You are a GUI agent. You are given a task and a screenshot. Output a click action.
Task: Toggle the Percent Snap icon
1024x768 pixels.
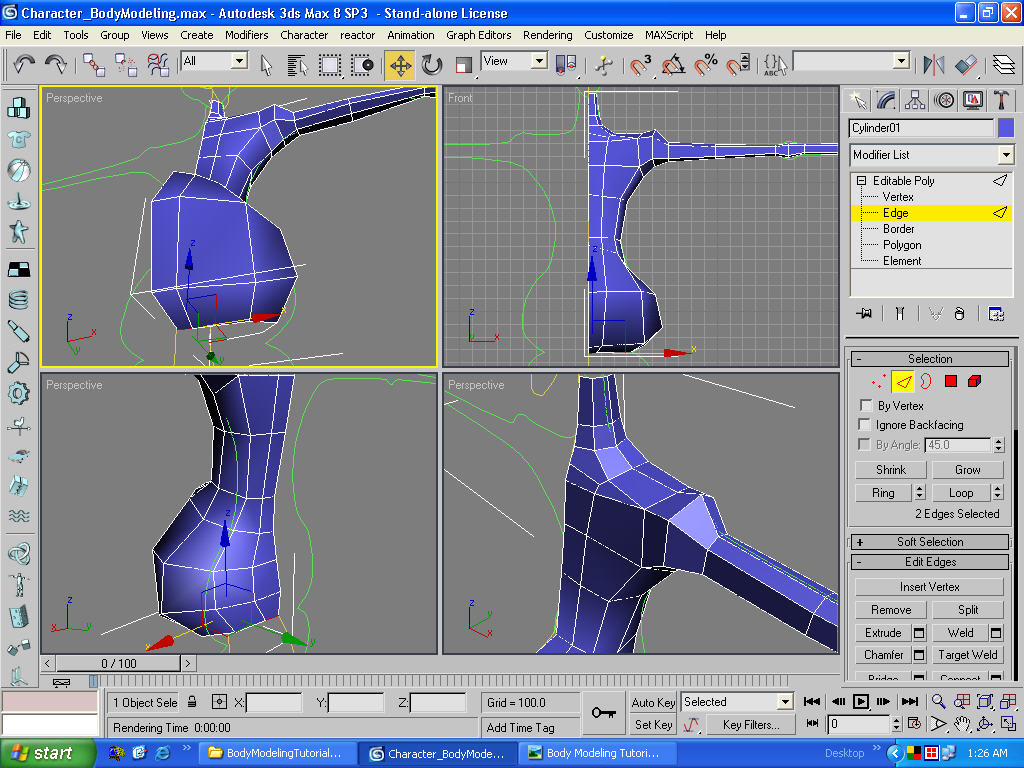click(x=706, y=65)
